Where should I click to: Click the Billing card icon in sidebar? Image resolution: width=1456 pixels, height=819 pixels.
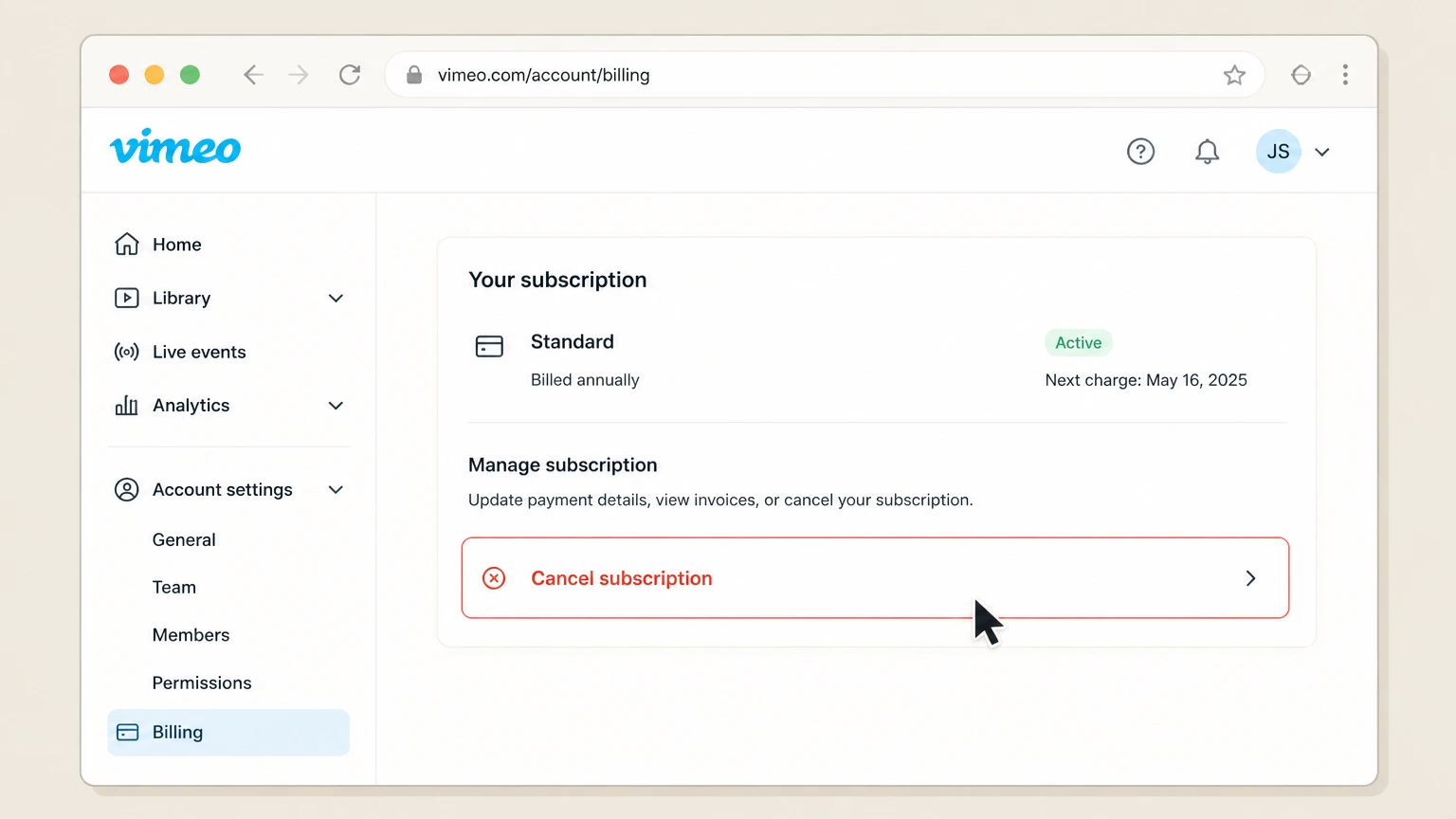tap(127, 732)
